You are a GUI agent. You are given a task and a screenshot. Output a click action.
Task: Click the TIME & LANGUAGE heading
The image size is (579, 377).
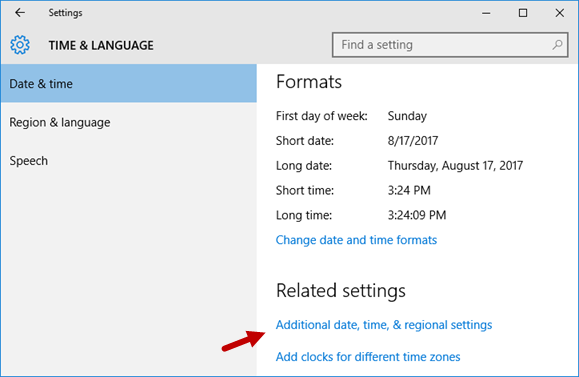tap(101, 45)
